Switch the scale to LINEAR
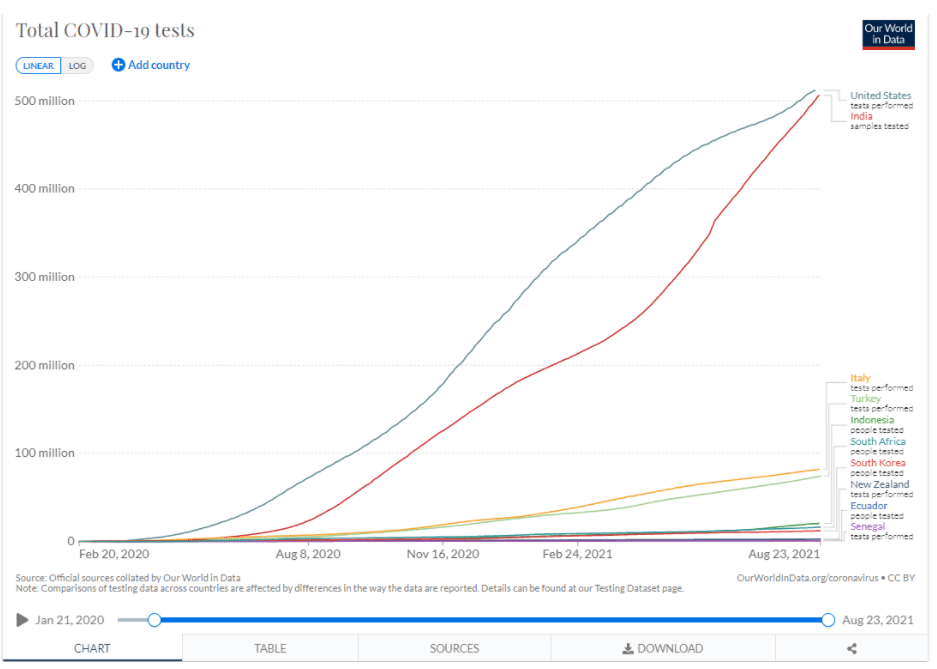Screen dimensions: 937x669 (x=38, y=66)
